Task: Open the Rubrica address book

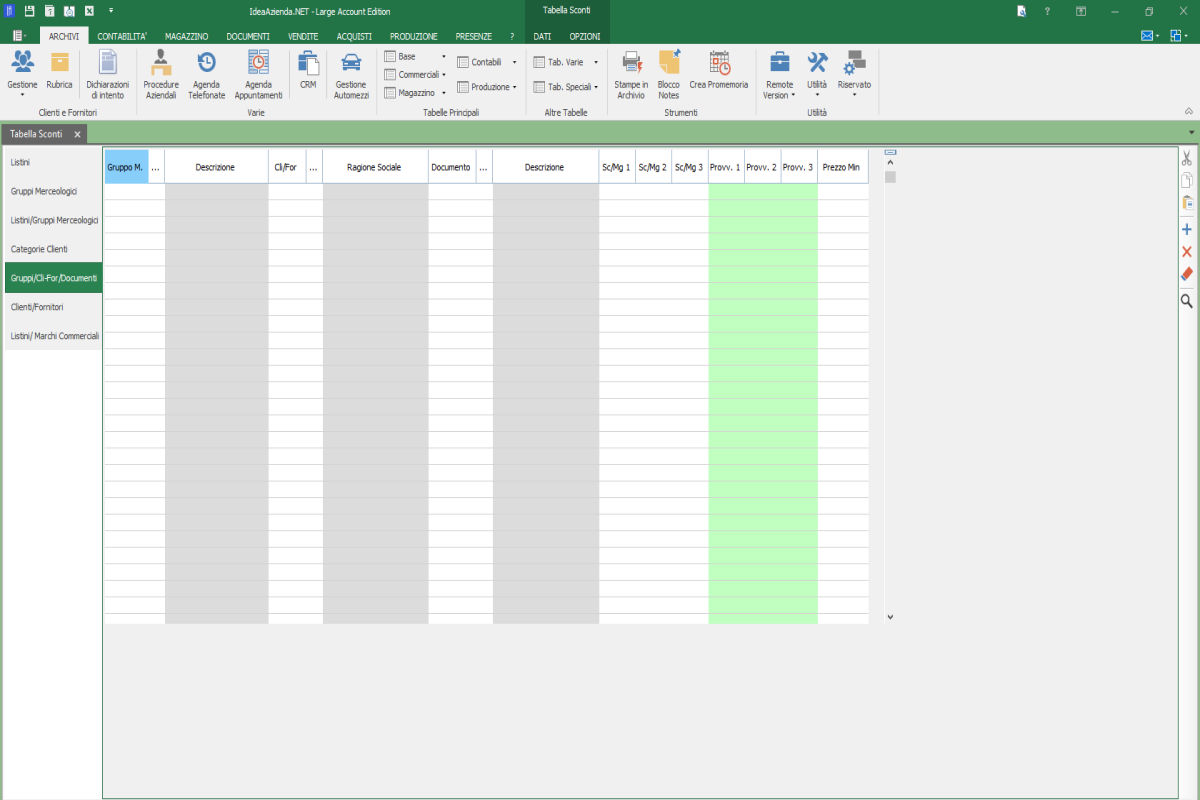Action: click(x=60, y=70)
